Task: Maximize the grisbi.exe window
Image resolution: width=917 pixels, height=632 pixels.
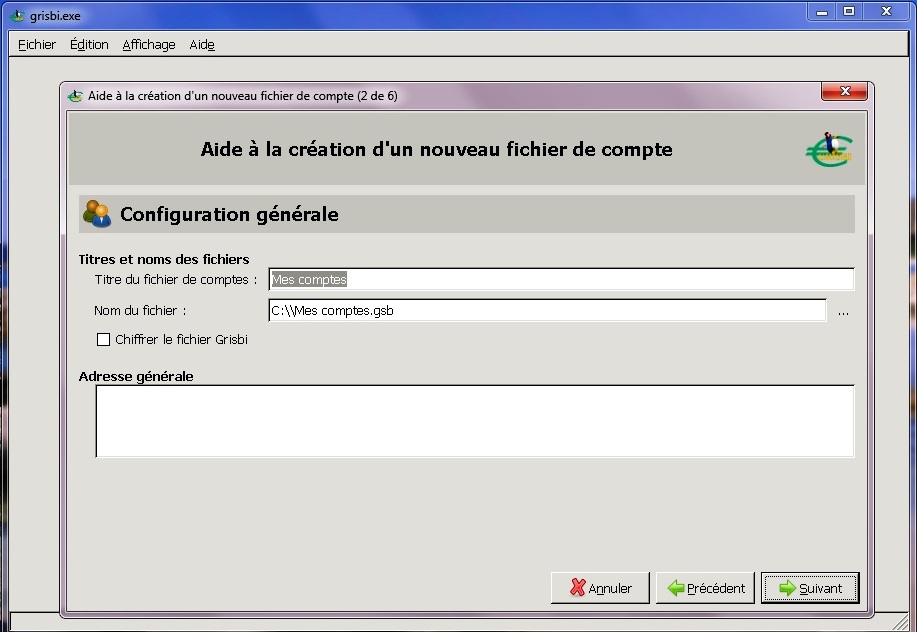Action: (849, 12)
